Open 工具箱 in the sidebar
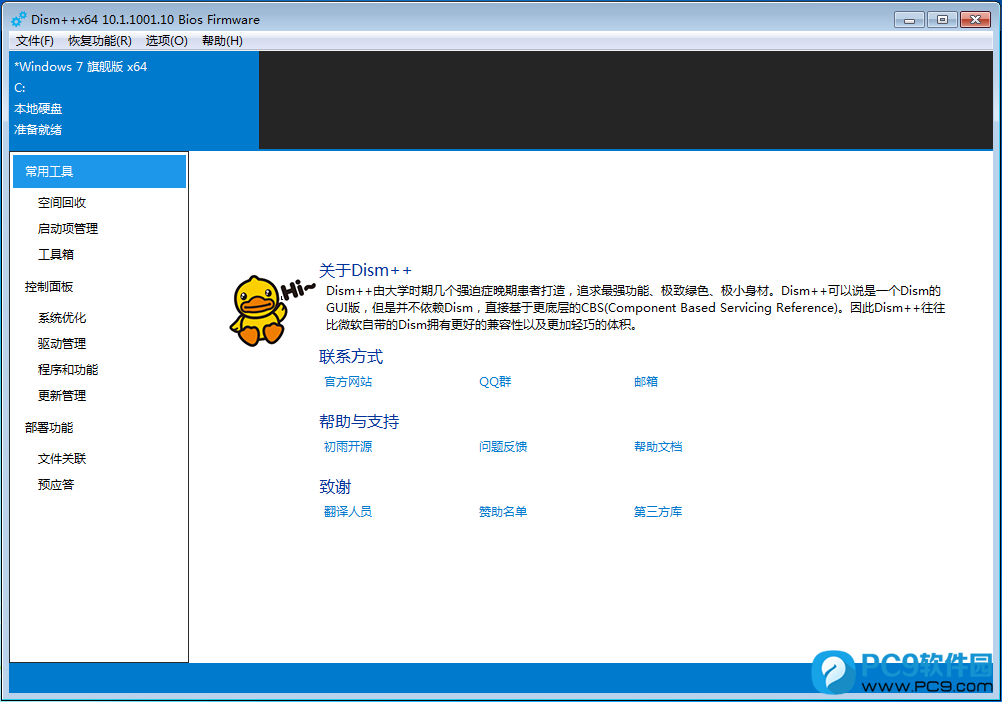This screenshot has width=1002, height=702. [x=56, y=254]
